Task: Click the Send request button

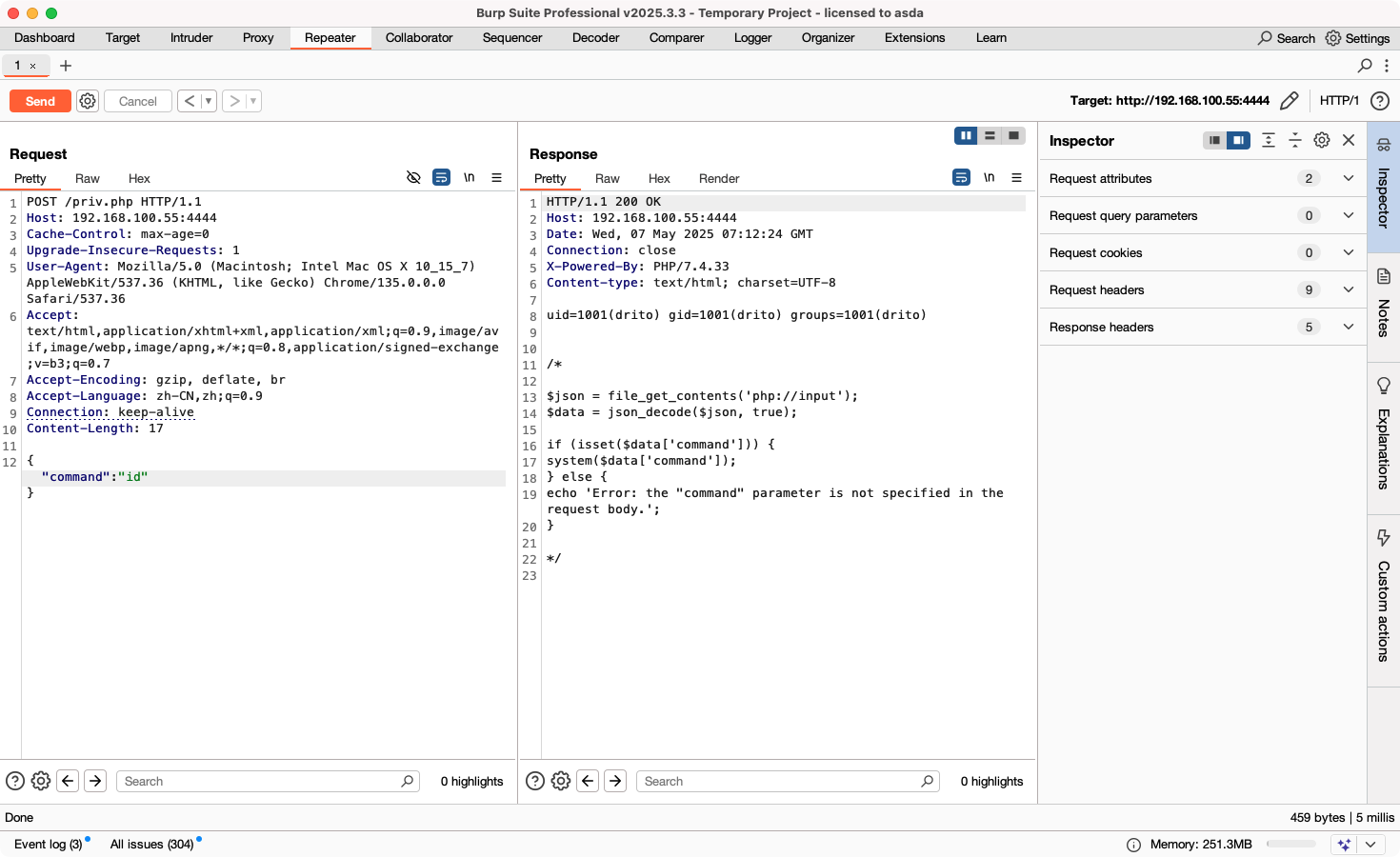Action: [x=40, y=101]
